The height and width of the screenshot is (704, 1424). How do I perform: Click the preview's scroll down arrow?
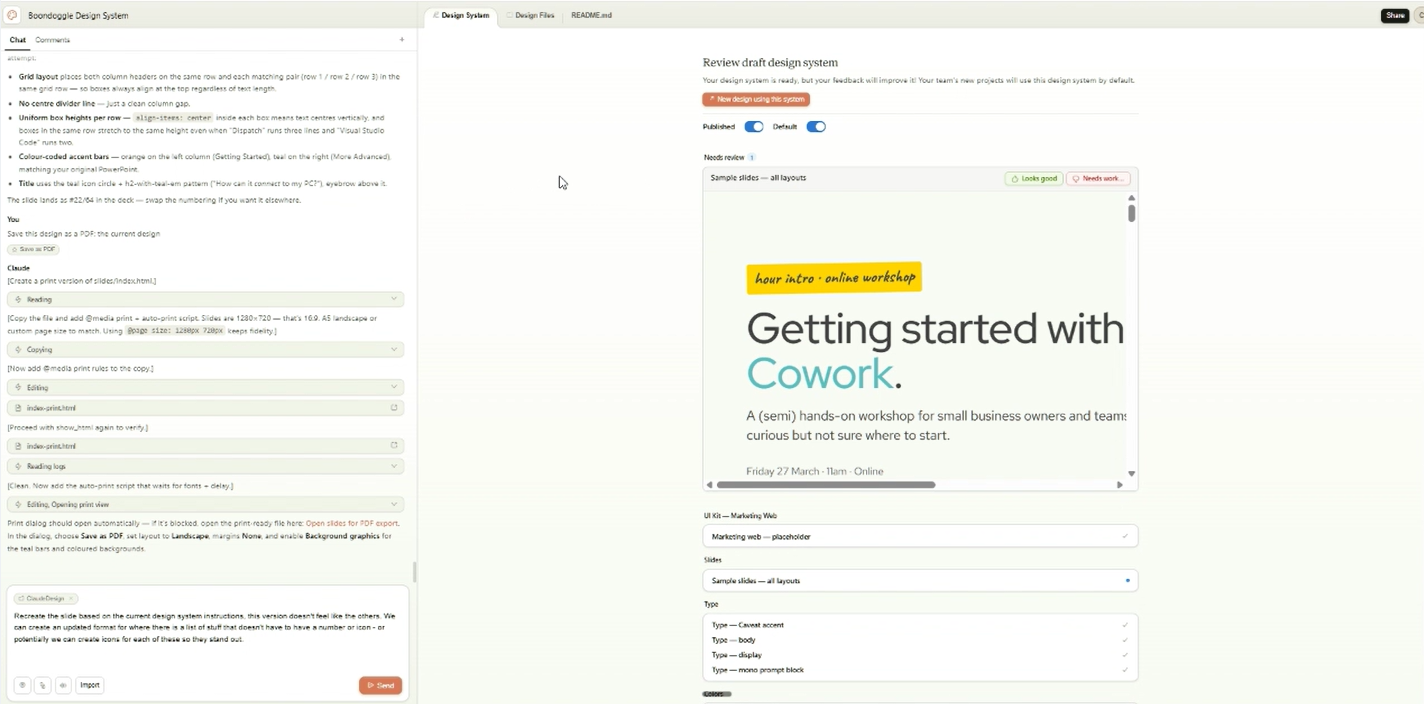(x=1132, y=474)
